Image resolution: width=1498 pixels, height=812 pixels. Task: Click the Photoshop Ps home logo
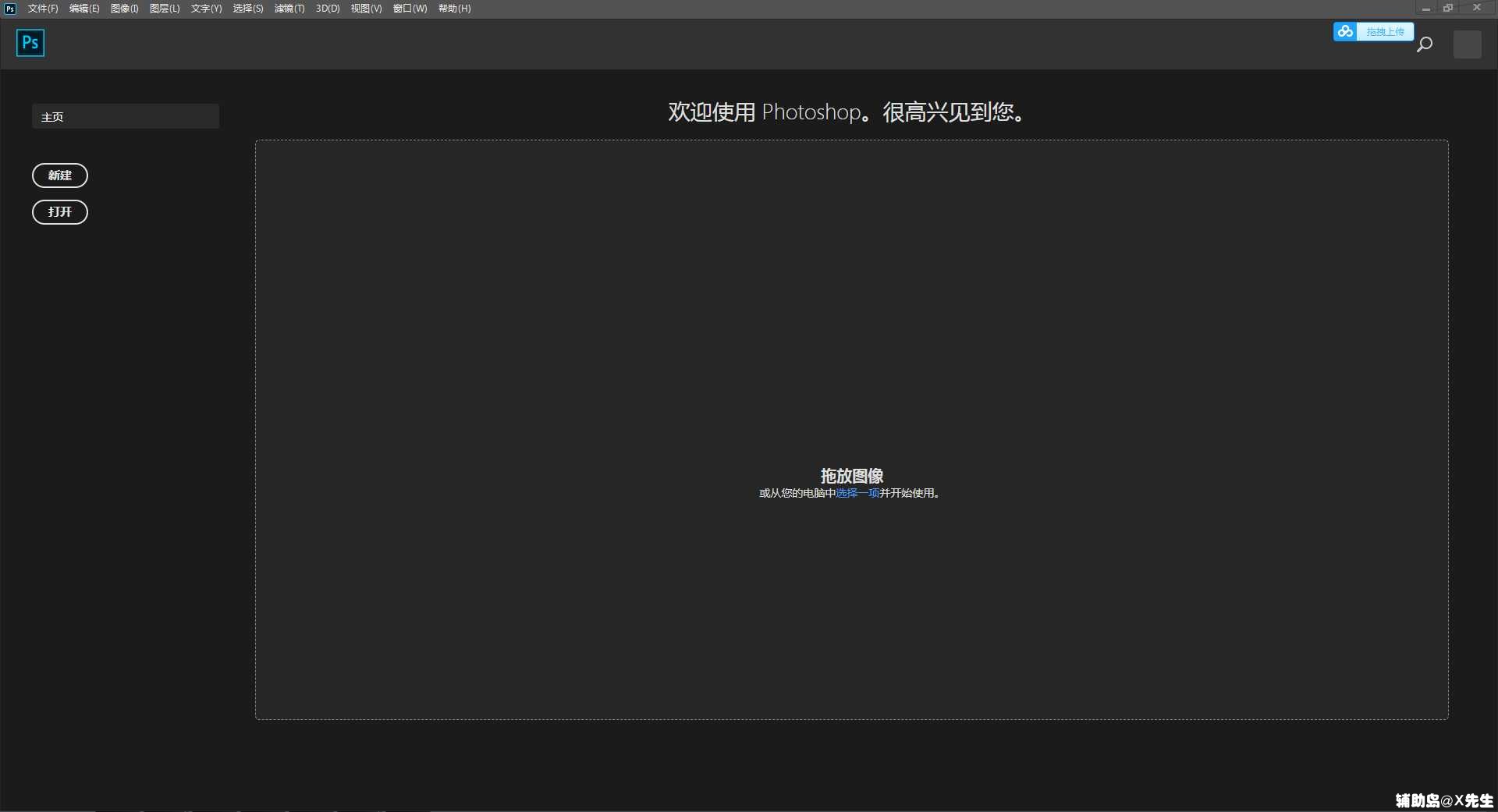(30, 43)
